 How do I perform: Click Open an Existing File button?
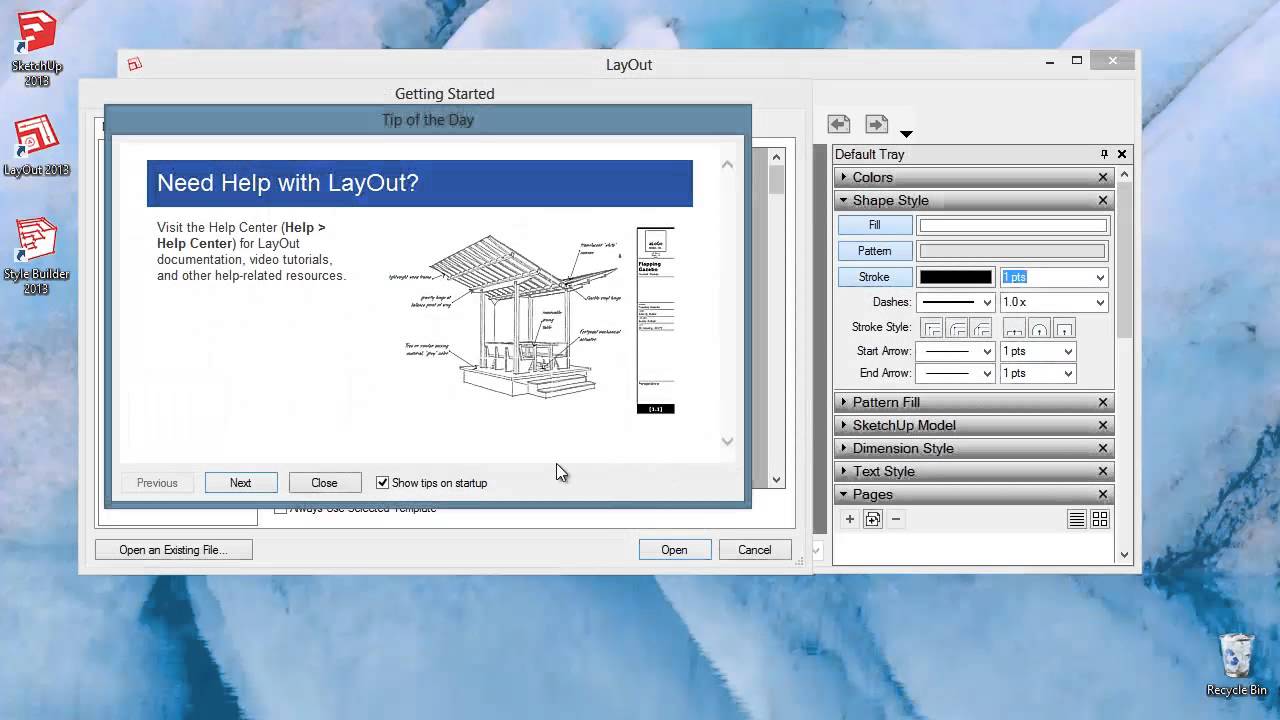[x=174, y=549]
